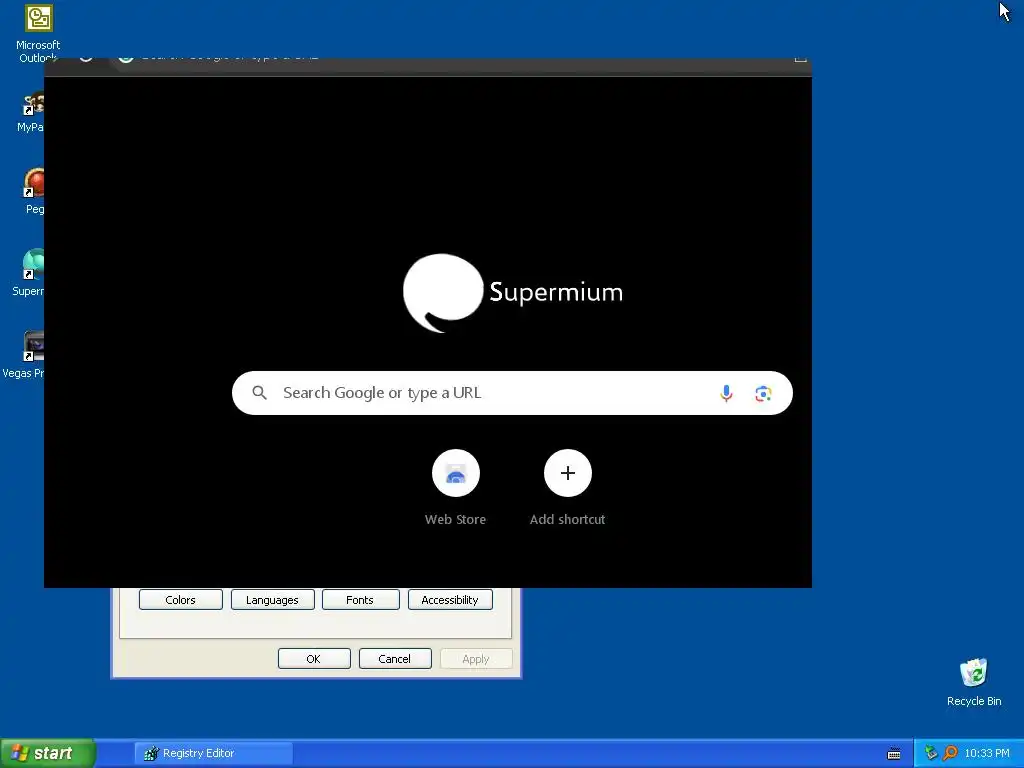This screenshot has width=1024, height=768.
Task: Click the Fonts button in the dialog
Action: 360,600
